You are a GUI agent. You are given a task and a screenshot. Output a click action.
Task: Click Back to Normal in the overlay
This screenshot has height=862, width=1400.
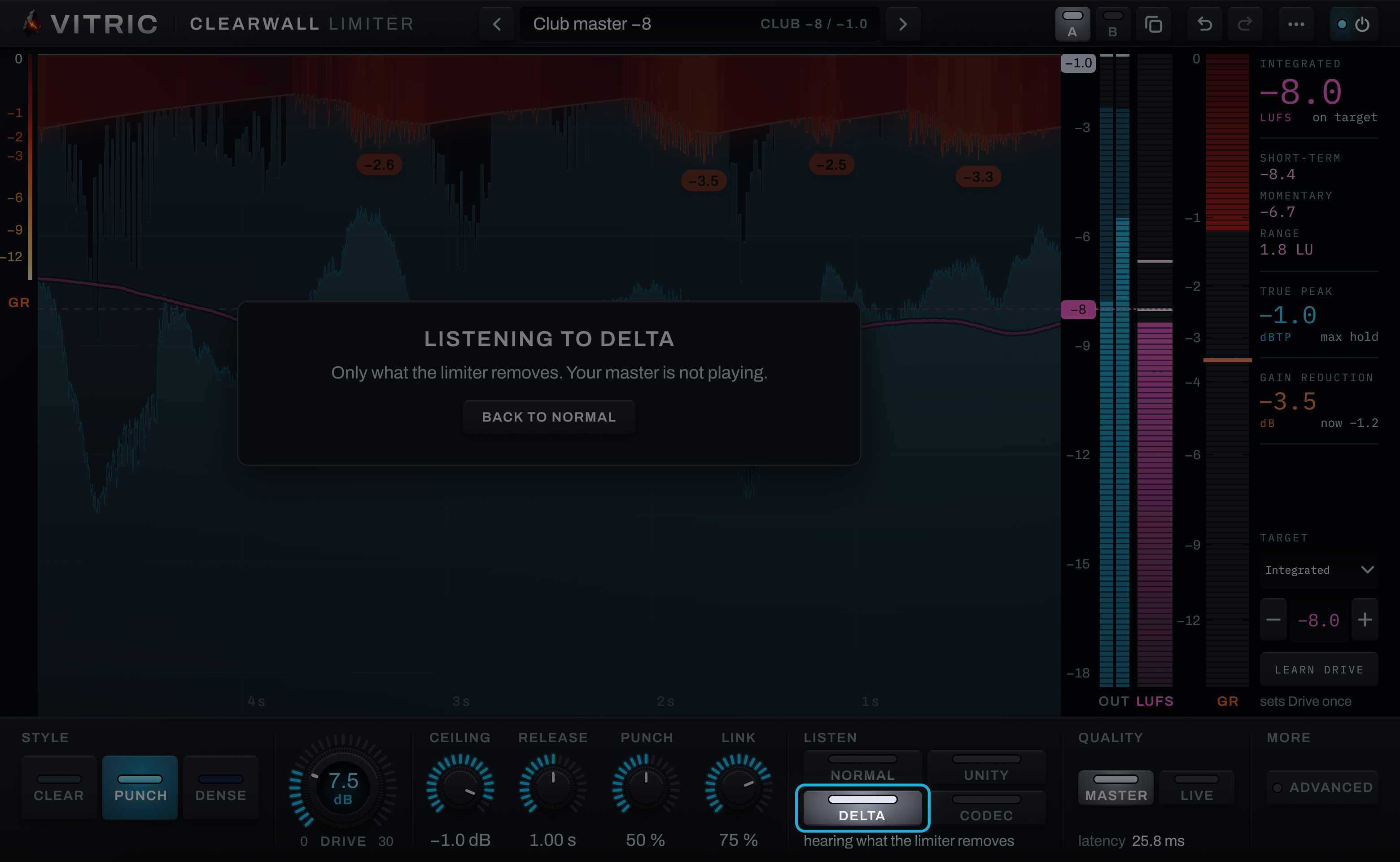(x=549, y=417)
